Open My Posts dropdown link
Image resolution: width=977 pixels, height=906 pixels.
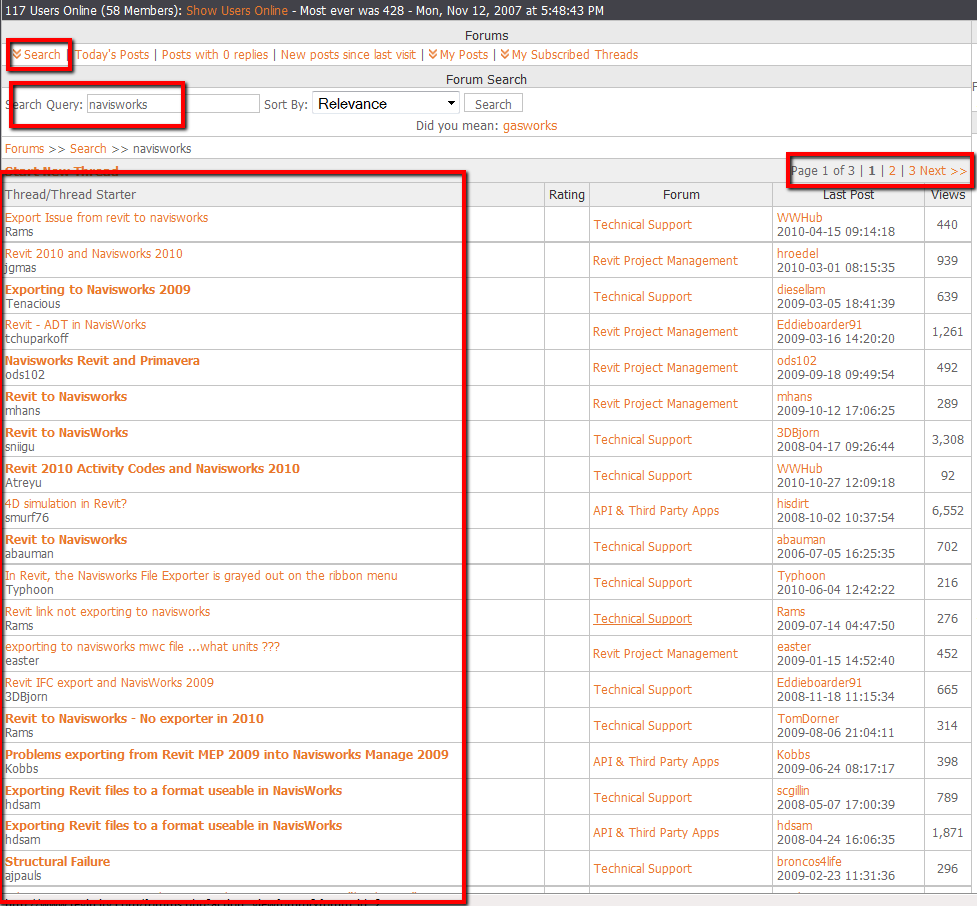[x=459, y=55]
